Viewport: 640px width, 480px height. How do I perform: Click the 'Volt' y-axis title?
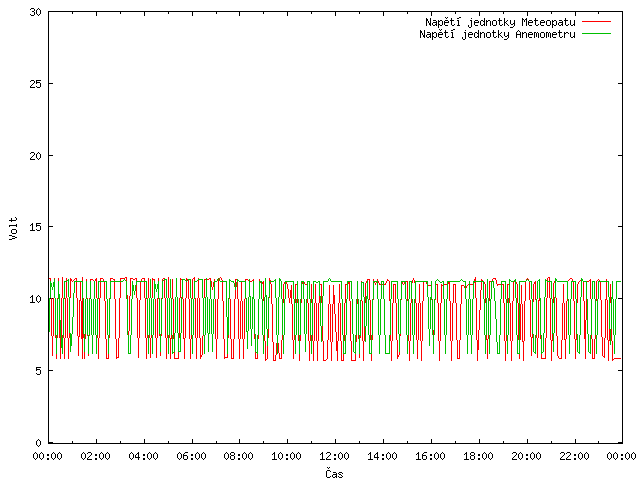[x=13, y=228]
